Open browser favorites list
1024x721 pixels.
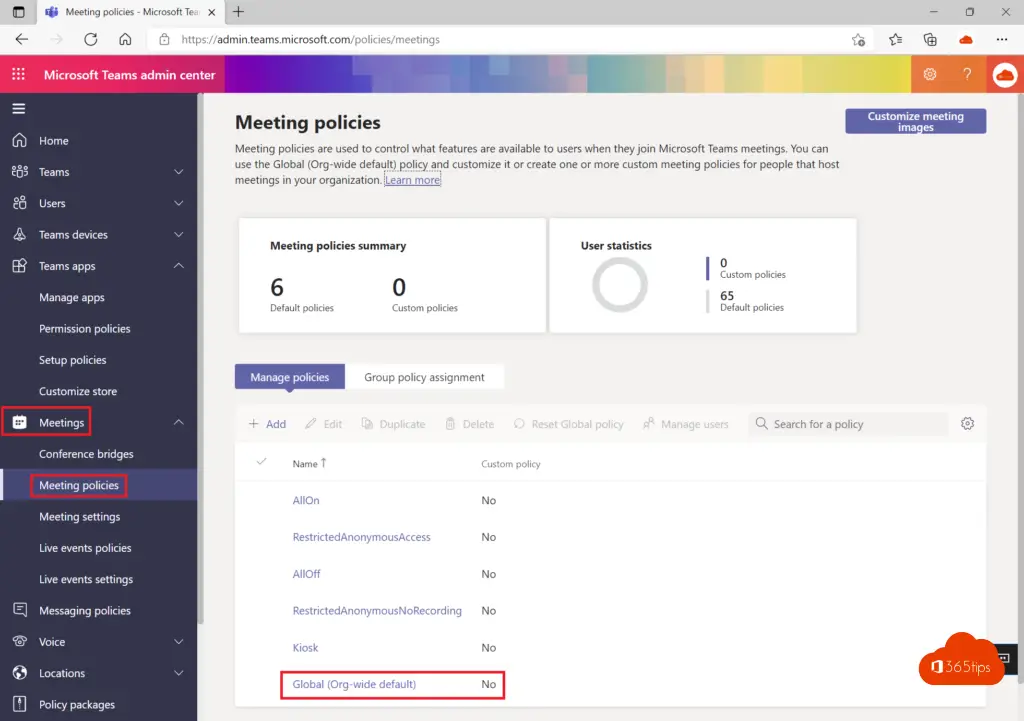click(895, 40)
